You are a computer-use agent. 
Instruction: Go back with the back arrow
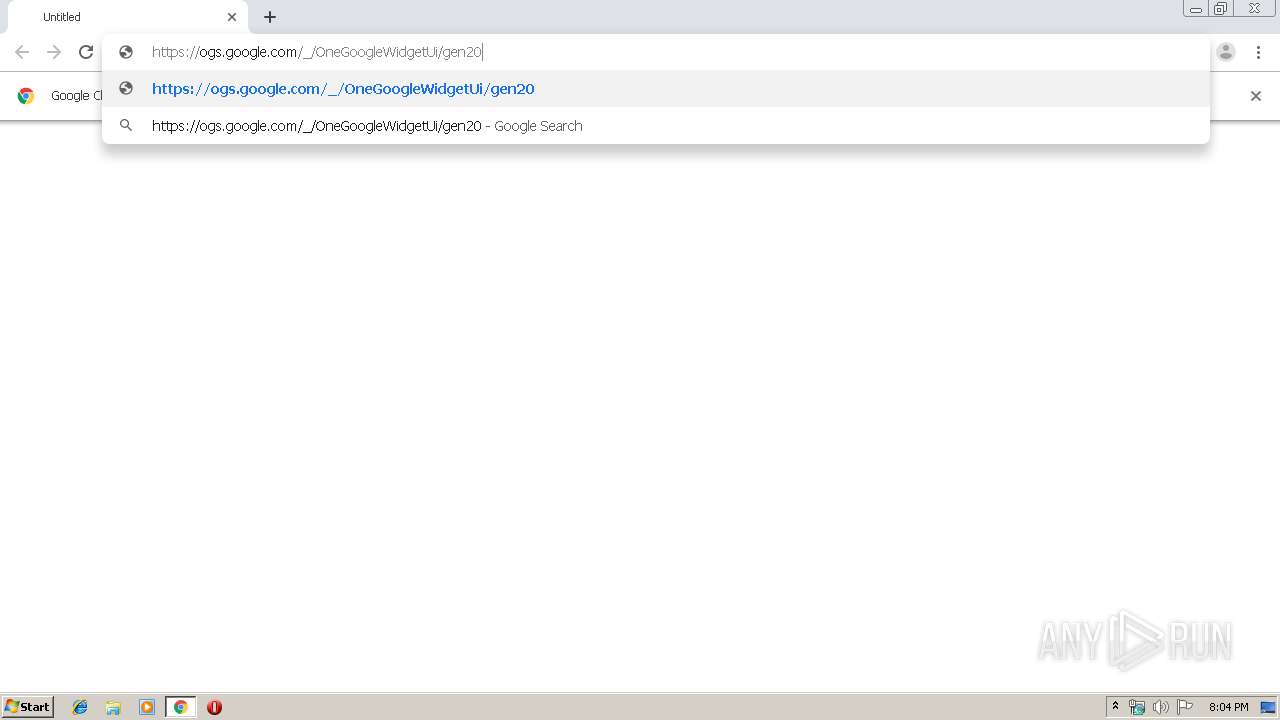tap(22, 52)
